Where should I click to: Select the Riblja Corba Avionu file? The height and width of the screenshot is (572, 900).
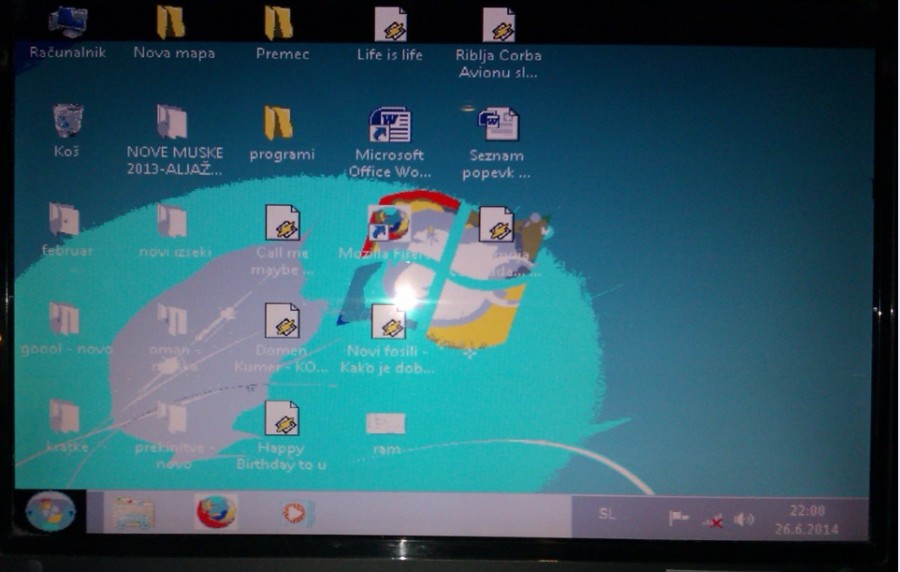click(x=498, y=25)
